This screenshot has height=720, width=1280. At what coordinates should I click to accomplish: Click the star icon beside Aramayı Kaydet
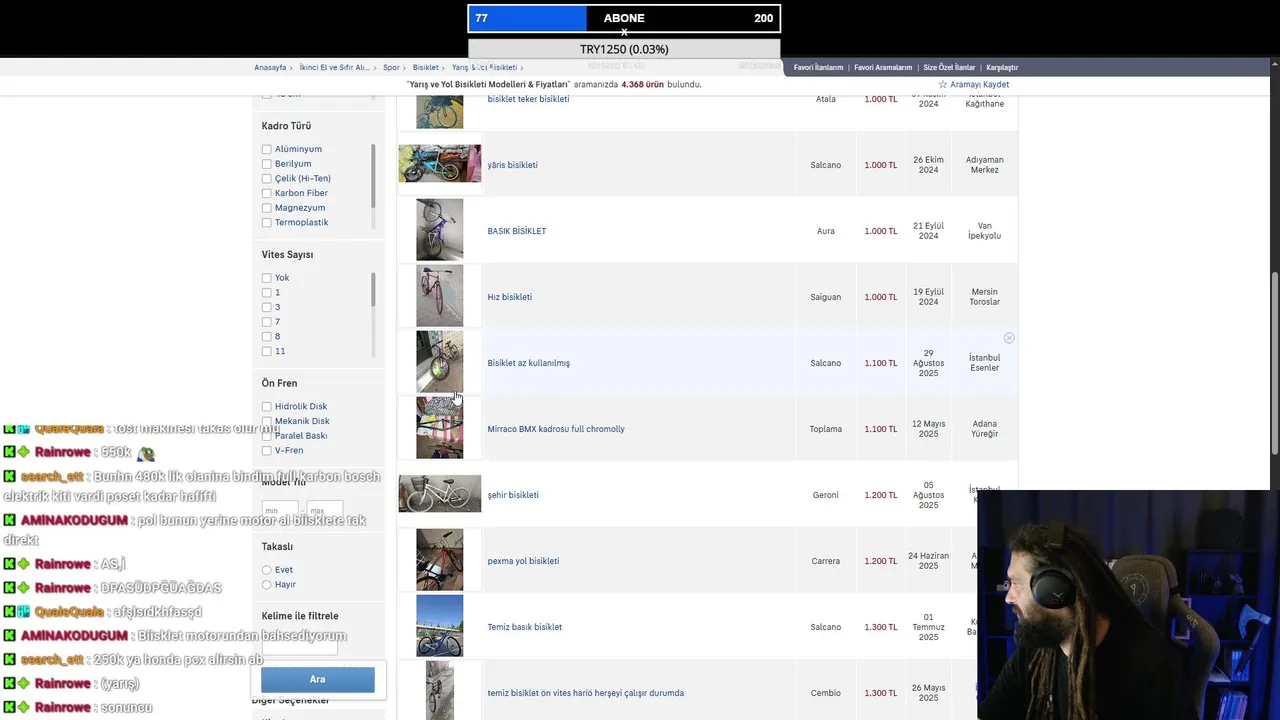942,84
